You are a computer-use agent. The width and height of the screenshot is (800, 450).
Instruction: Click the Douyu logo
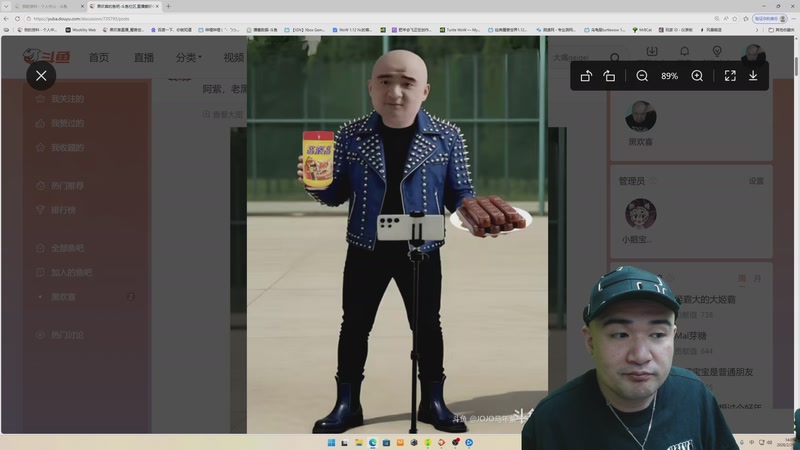click(x=46, y=57)
